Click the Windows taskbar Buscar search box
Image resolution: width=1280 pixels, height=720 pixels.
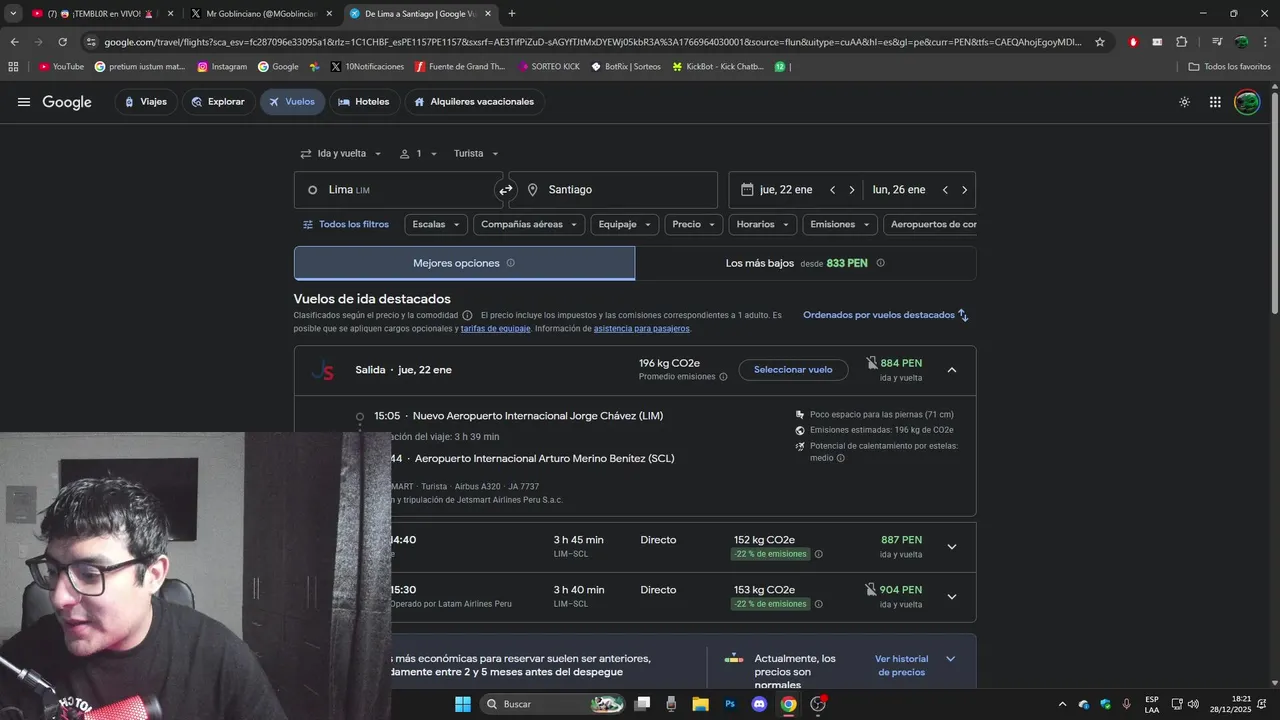(552, 704)
